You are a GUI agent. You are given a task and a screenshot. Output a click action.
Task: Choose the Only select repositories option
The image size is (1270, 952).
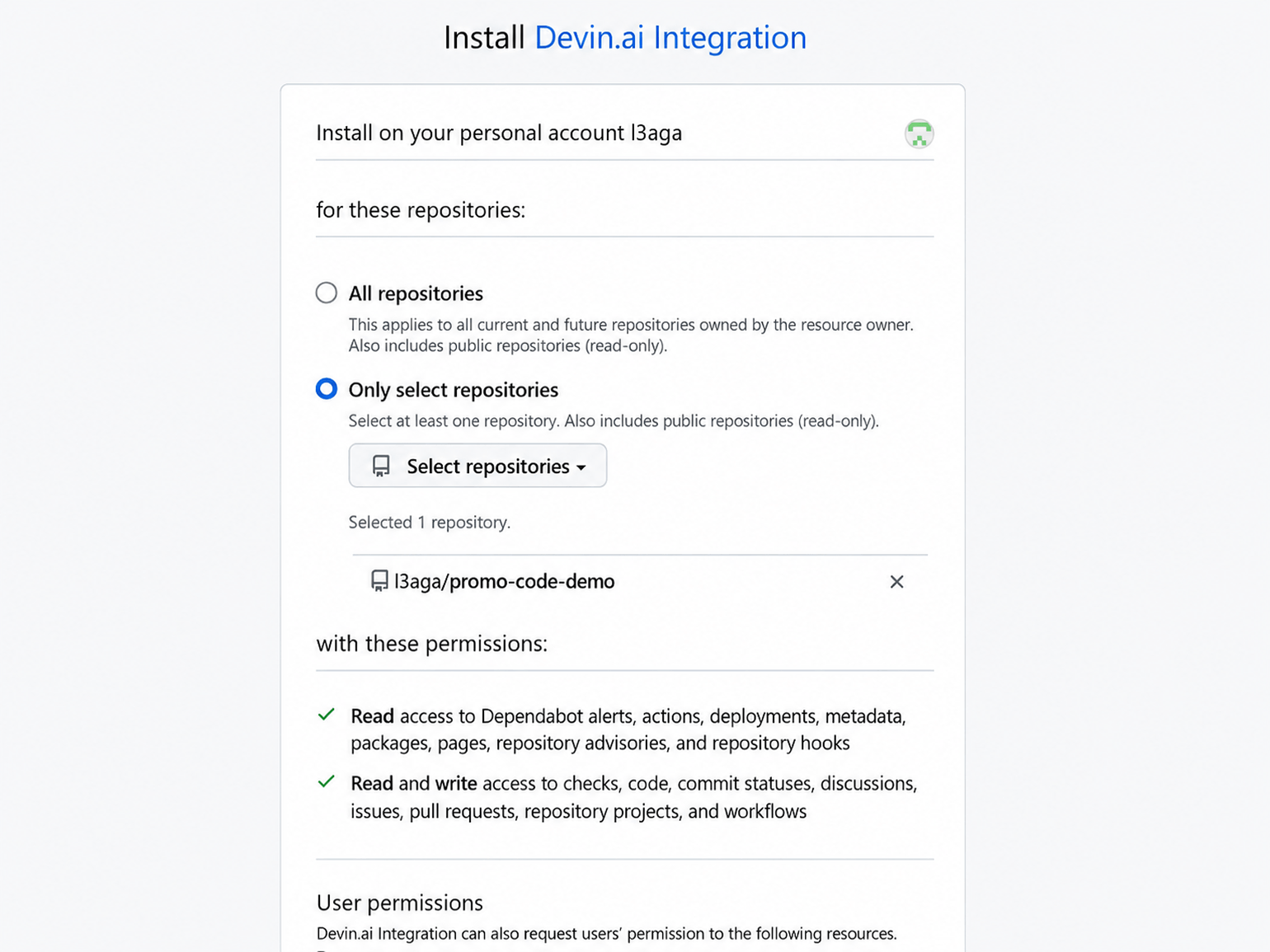tap(327, 389)
